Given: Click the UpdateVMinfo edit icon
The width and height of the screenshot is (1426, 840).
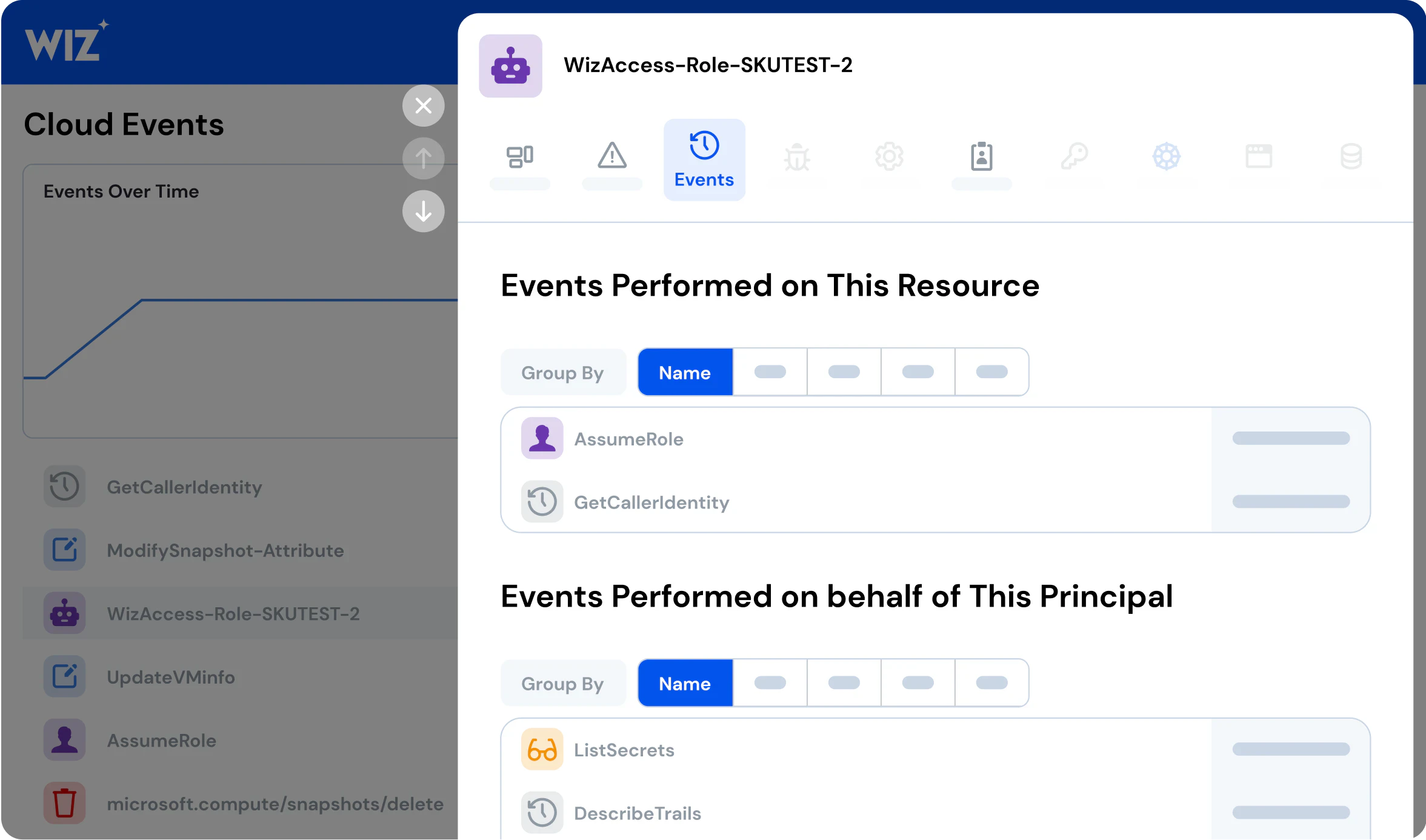Looking at the screenshot, I should 64,676.
